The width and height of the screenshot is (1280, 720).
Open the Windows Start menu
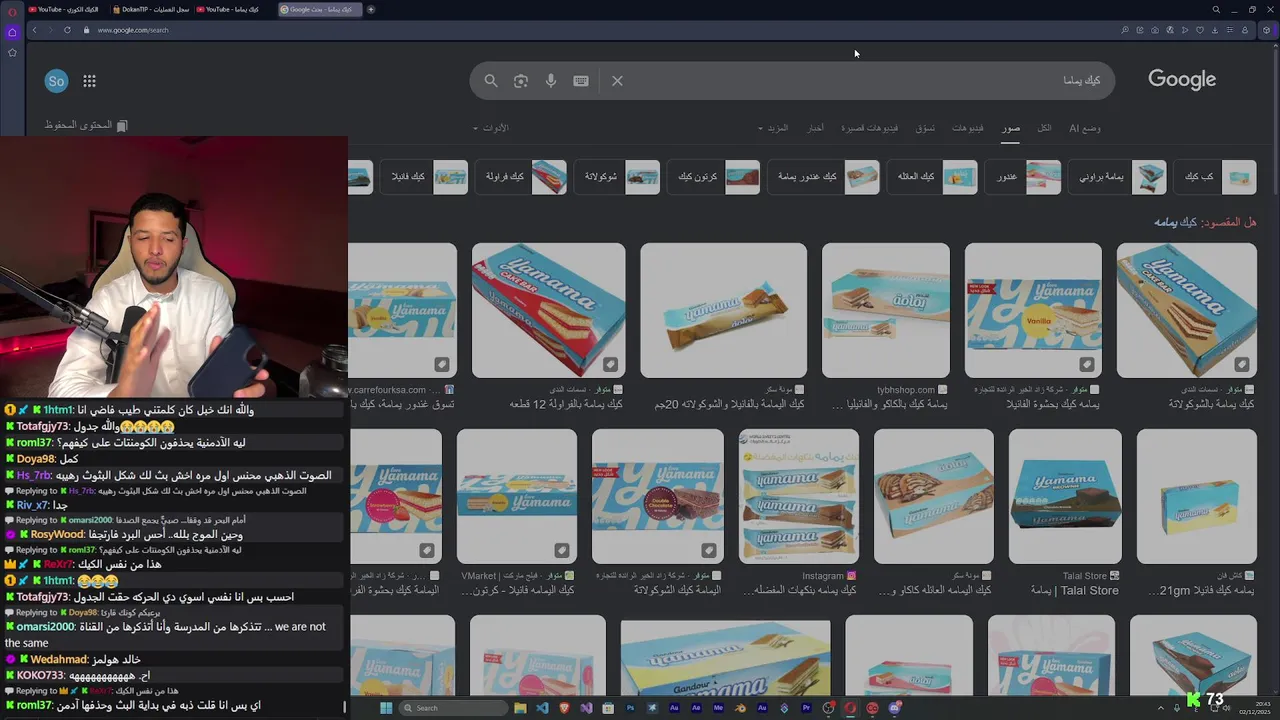point(386,708)
